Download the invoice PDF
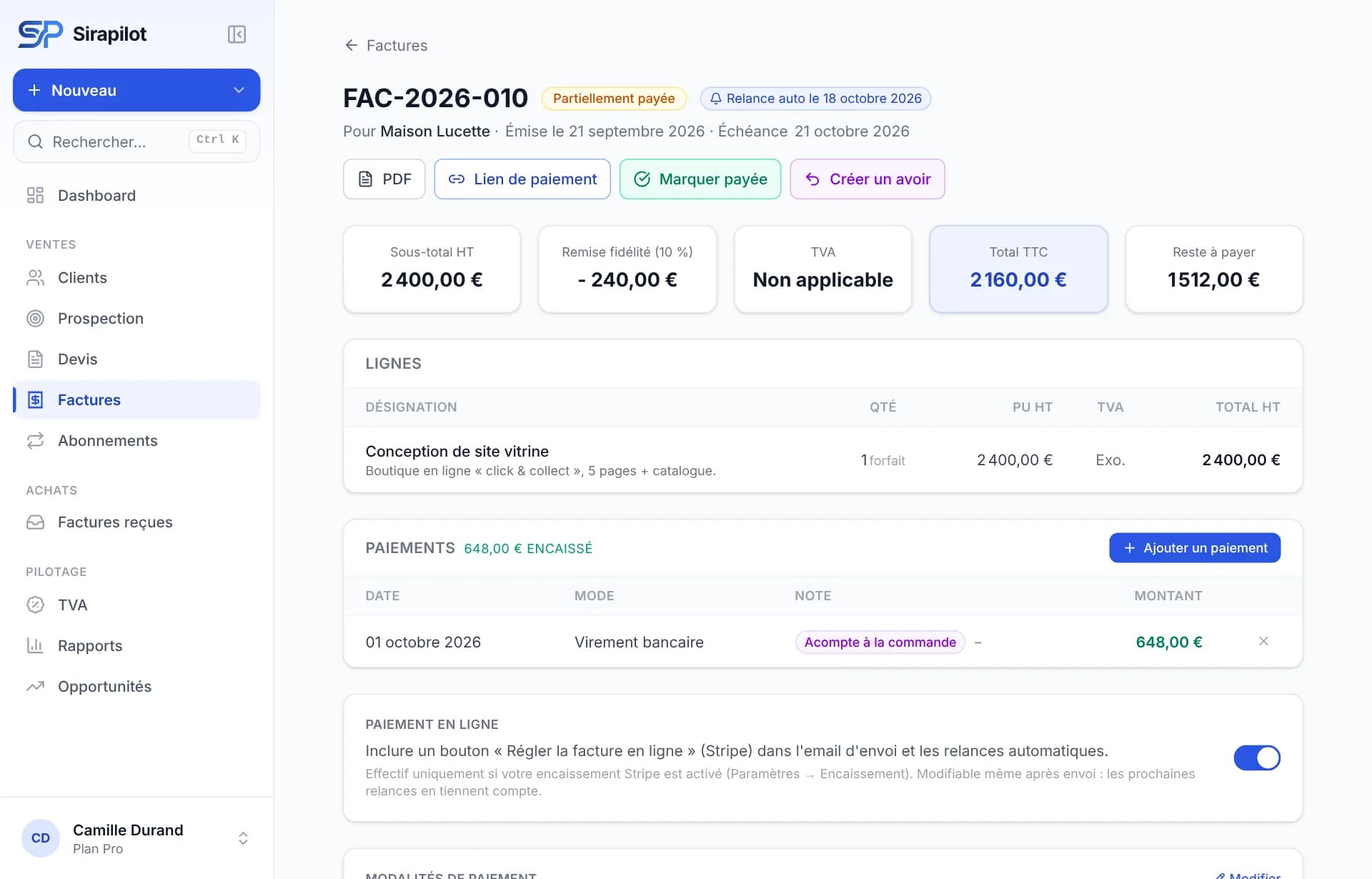 [384, 179]
